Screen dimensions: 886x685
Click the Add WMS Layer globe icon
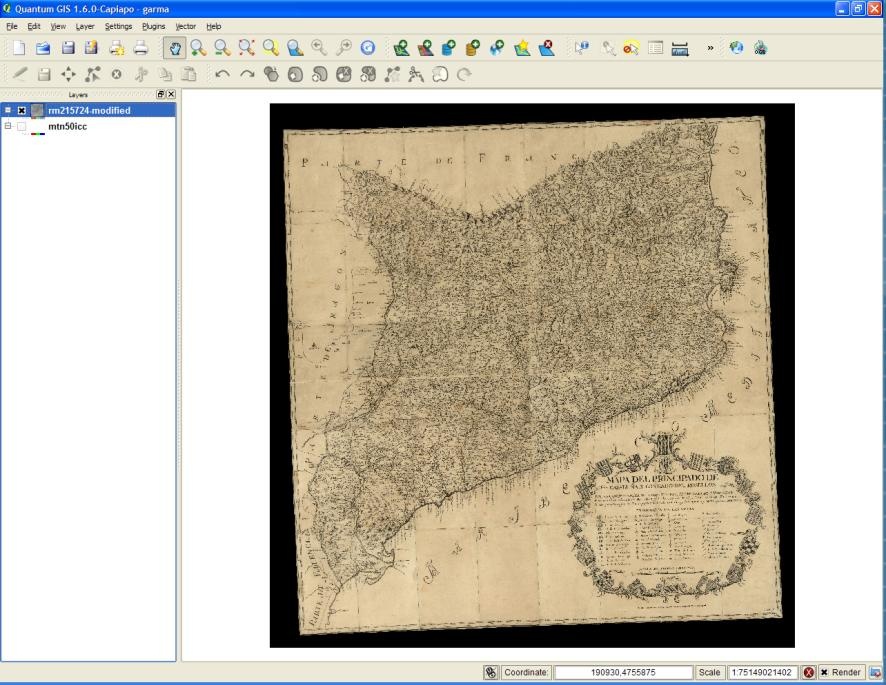tap(497, 48)
